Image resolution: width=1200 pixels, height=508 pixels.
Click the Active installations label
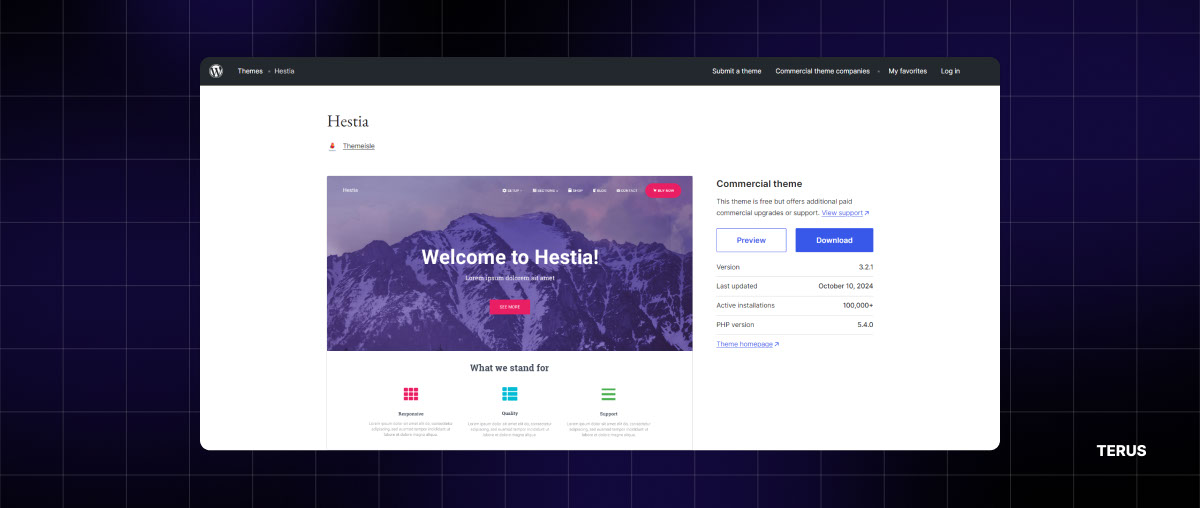pyautogui.click(x=746, y=305)
